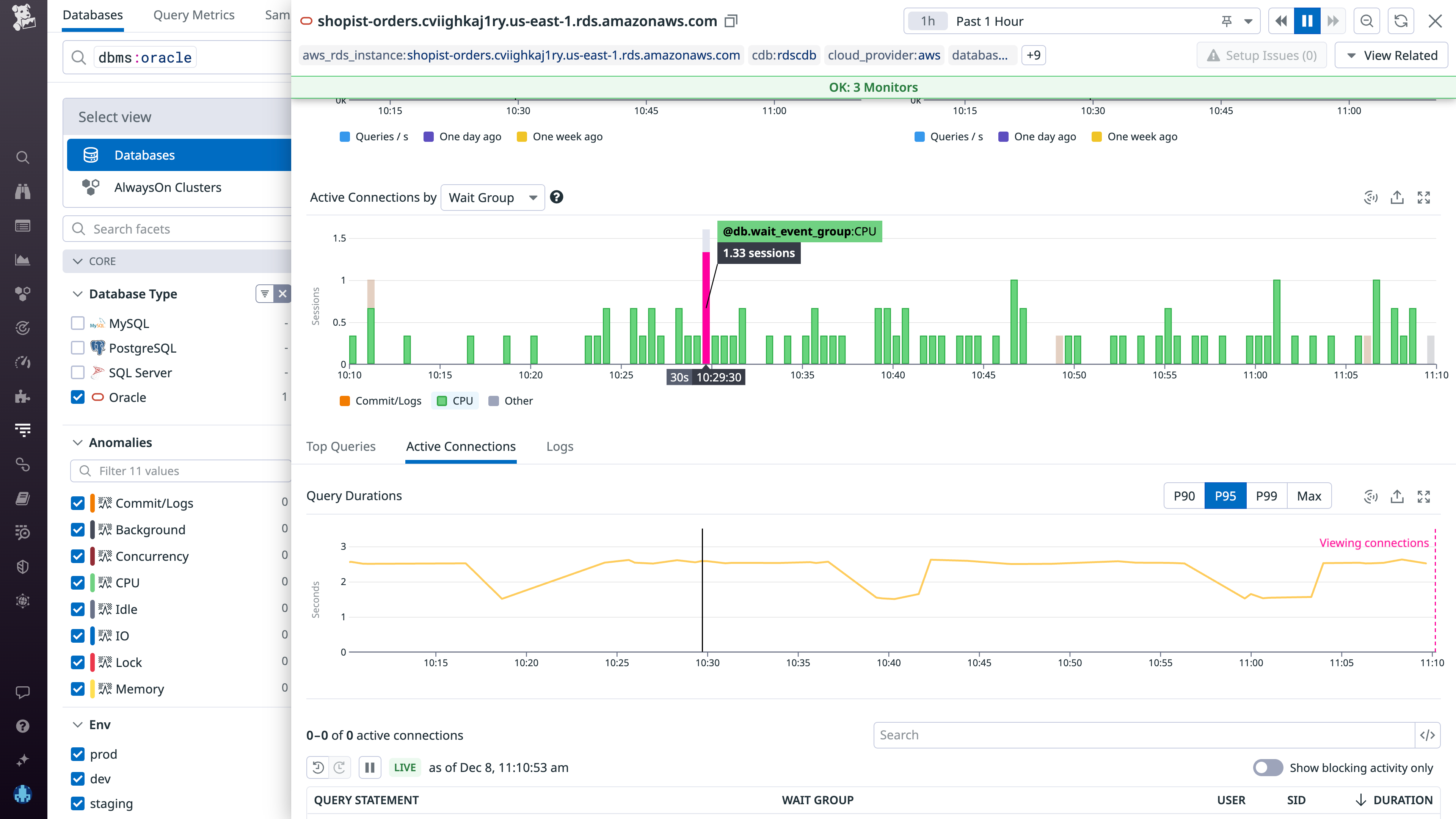
Task: Collapse the Anomalies facet section
Action: click(77, 442)
